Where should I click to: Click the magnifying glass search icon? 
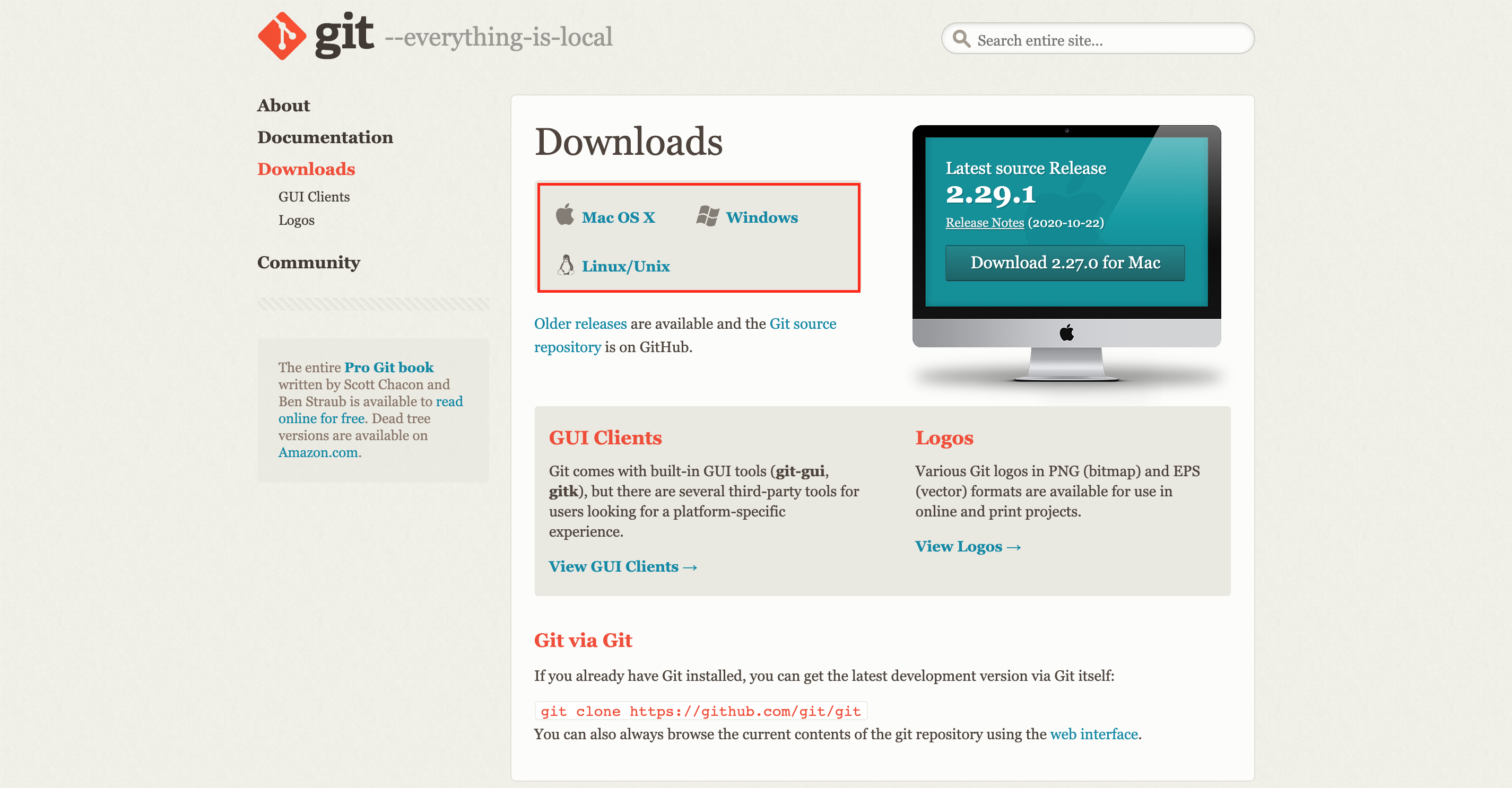click(961, 39)
